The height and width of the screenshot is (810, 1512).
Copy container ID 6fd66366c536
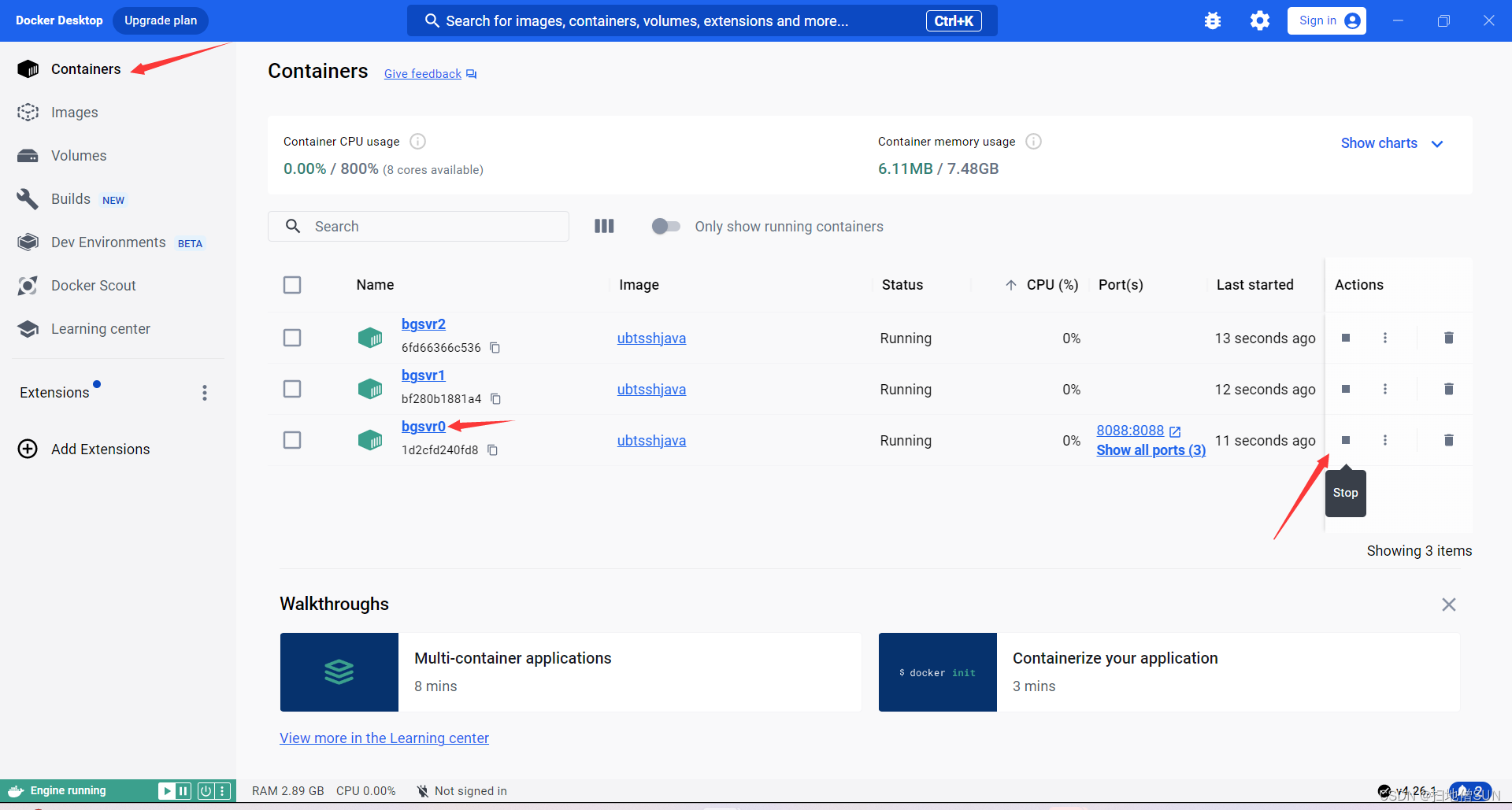tap(495, 347)
